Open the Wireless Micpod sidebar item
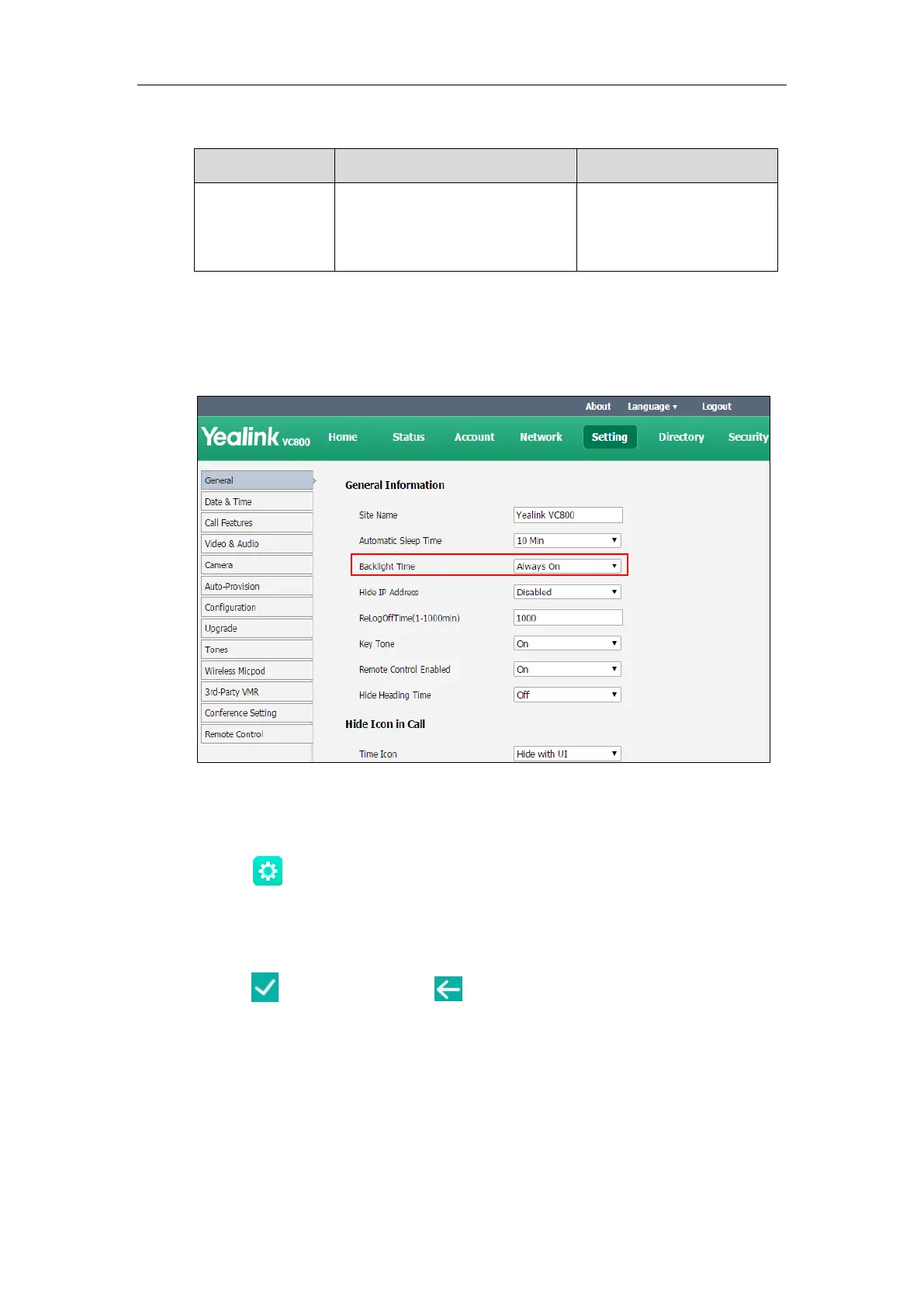This screenshot has height=1307, width=924. 257,671
